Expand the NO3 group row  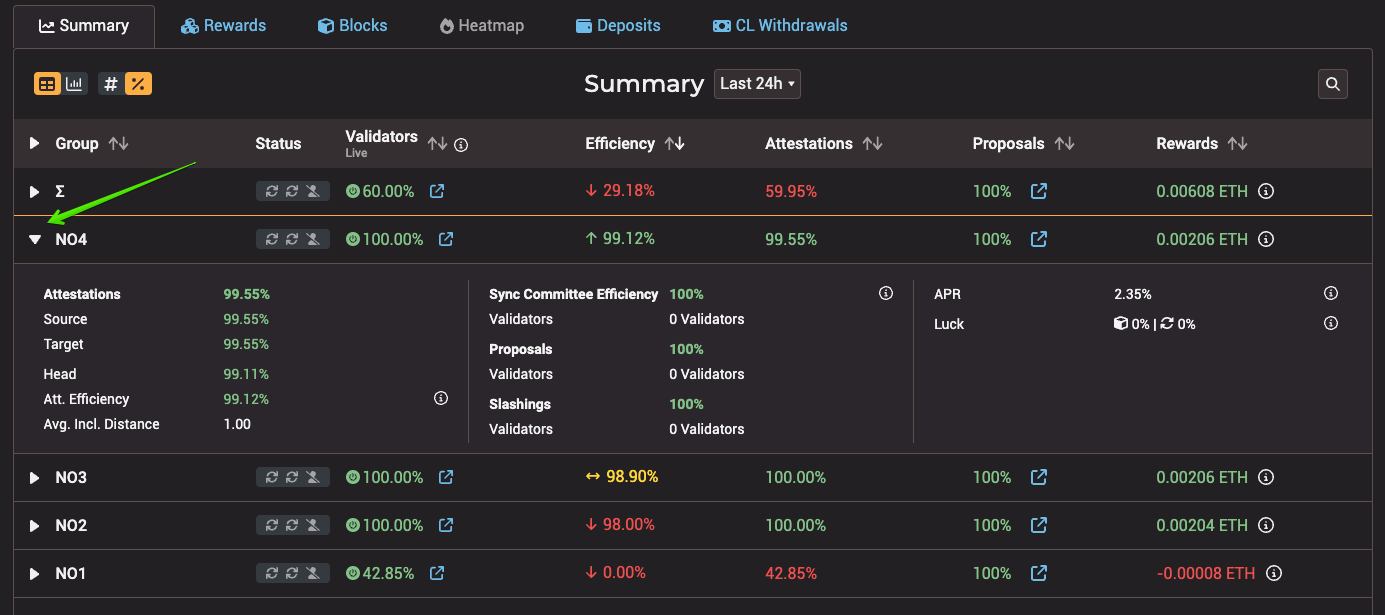coord(35,478)
